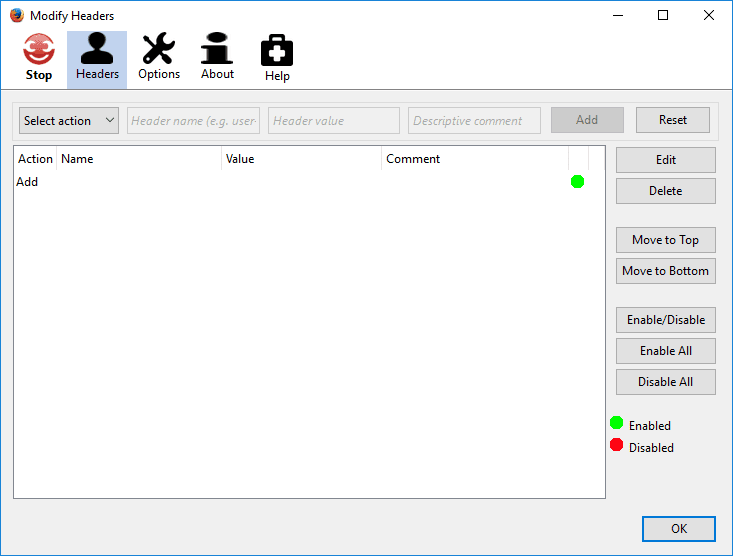Image resolution: width=733 pixels, height=556 pixels.
Task: Select the Add row in the header list
Action: (x=309, y=182)
